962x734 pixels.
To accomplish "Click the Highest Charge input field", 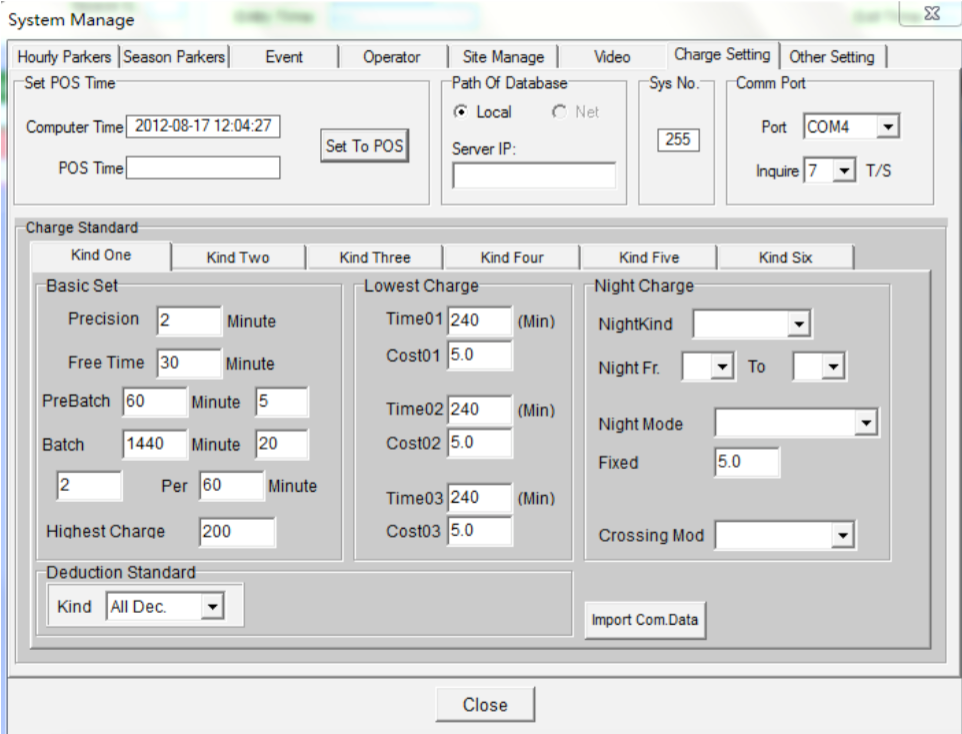I will [236, 533].
